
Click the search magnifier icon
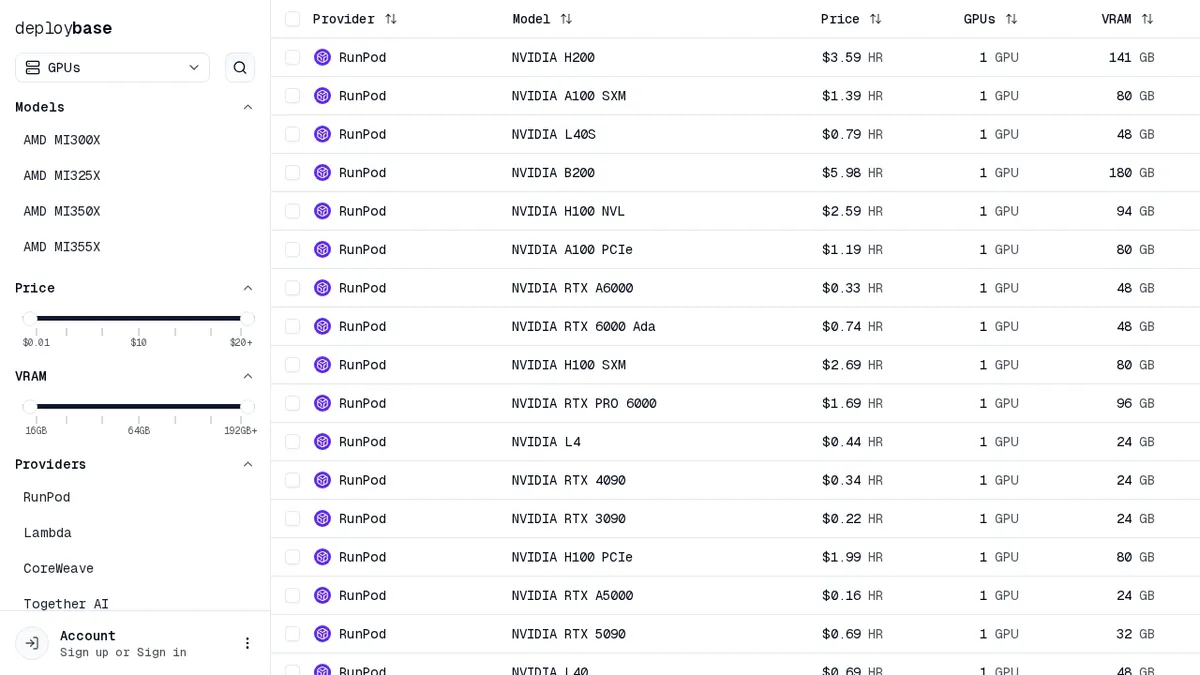point(239,67)
